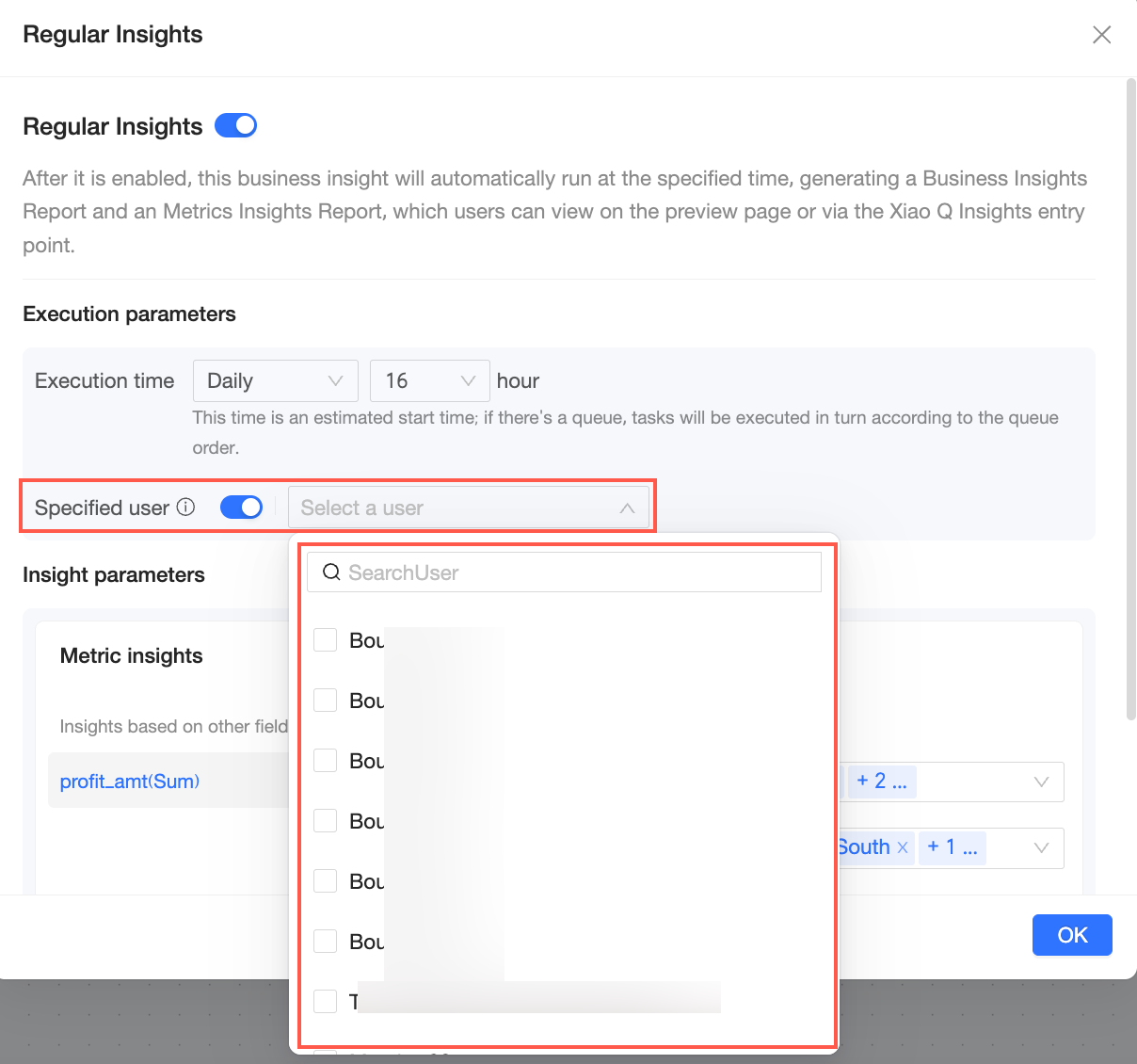The image size is (1137, 1064).
Task: Click the OK button
Action: pos(1072,935)
